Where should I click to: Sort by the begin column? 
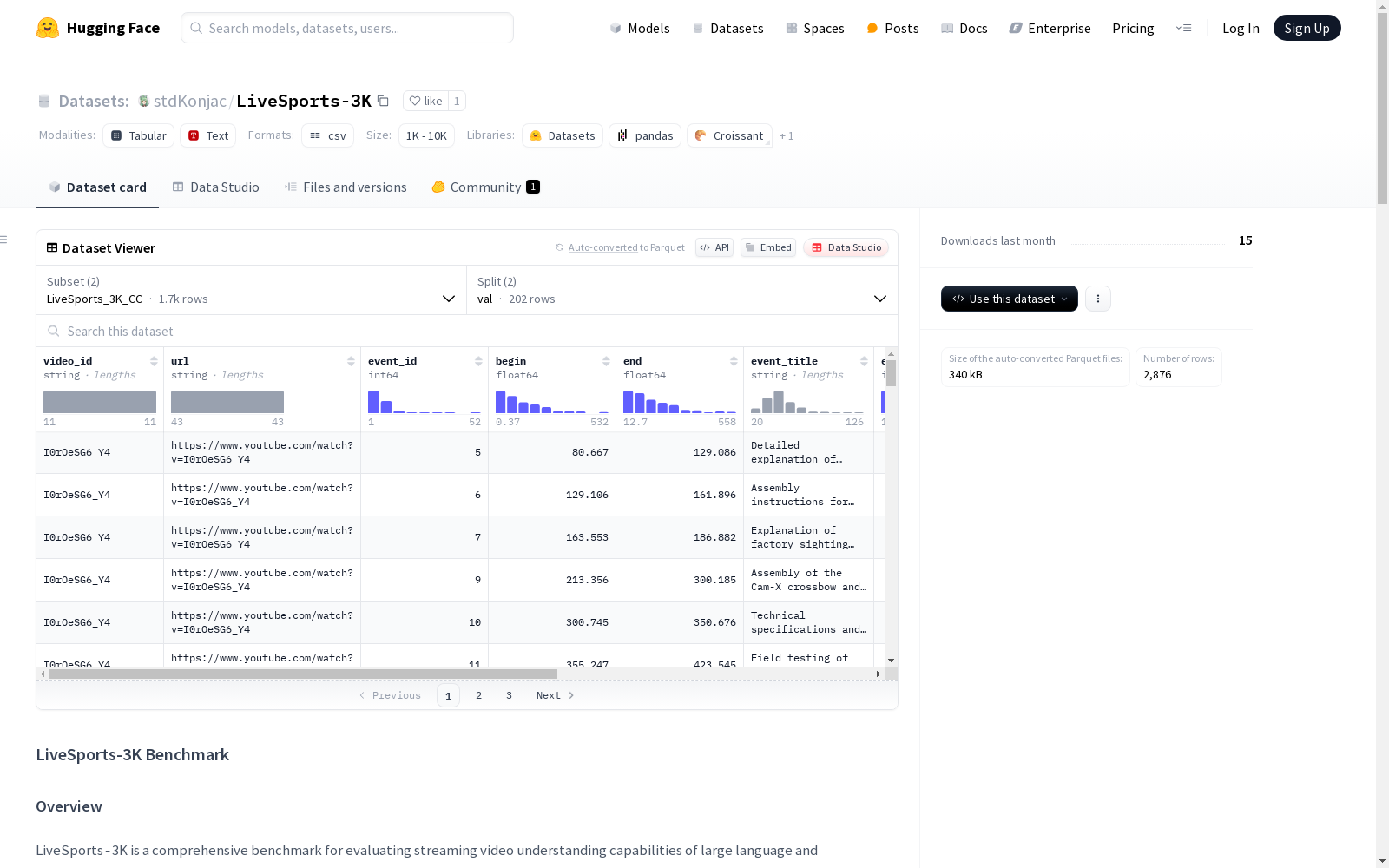606,361
